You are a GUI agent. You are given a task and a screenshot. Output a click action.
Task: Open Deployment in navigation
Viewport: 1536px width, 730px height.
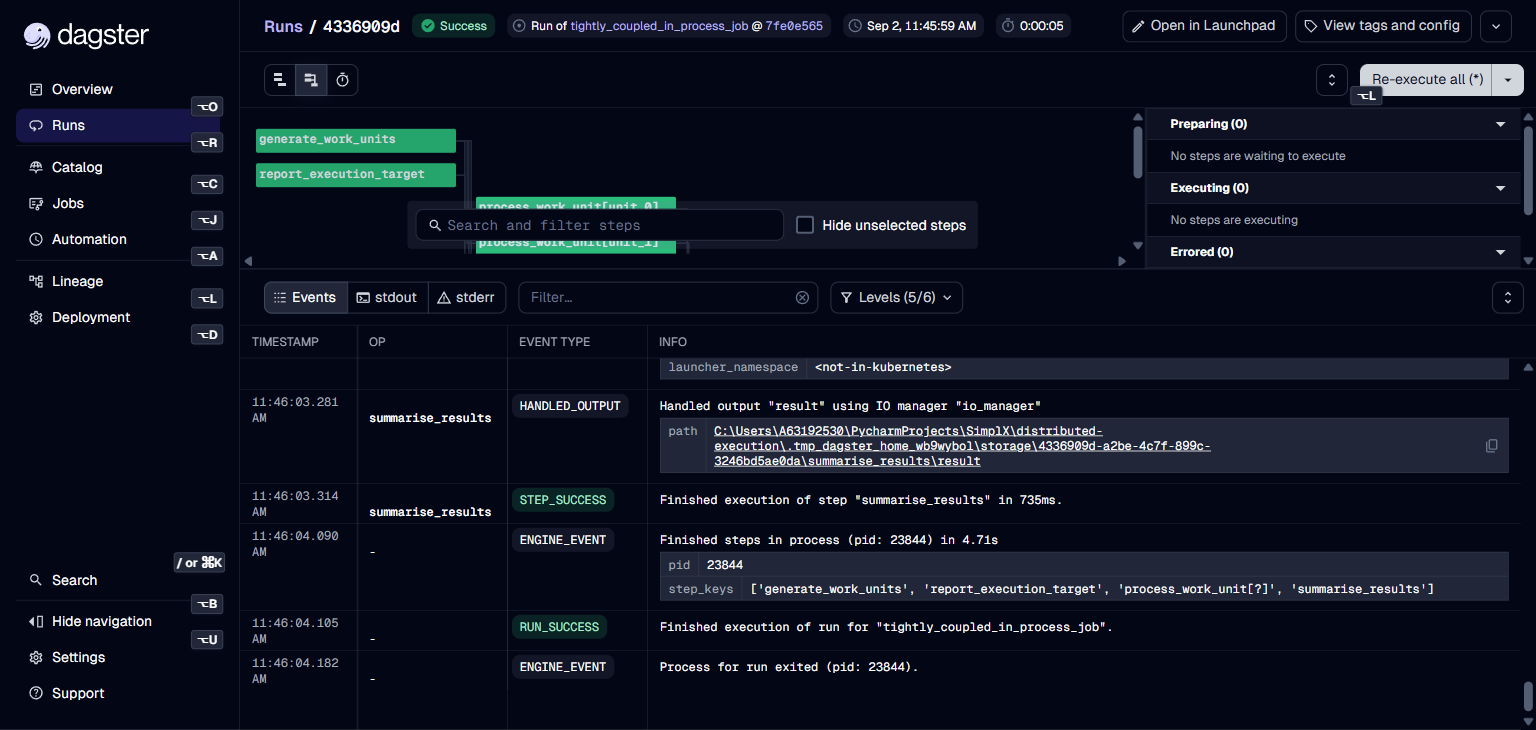tap(91, 317)
